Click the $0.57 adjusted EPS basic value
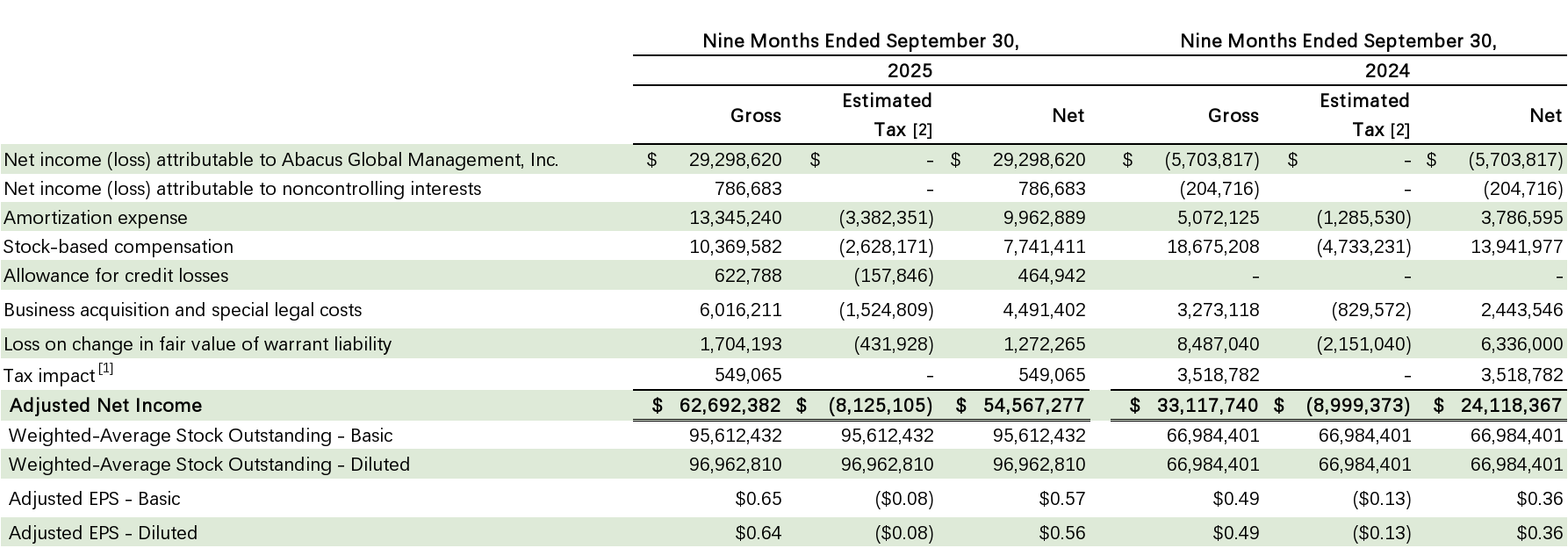The width and height of the screenshot is (1568, 548). 1061,499
